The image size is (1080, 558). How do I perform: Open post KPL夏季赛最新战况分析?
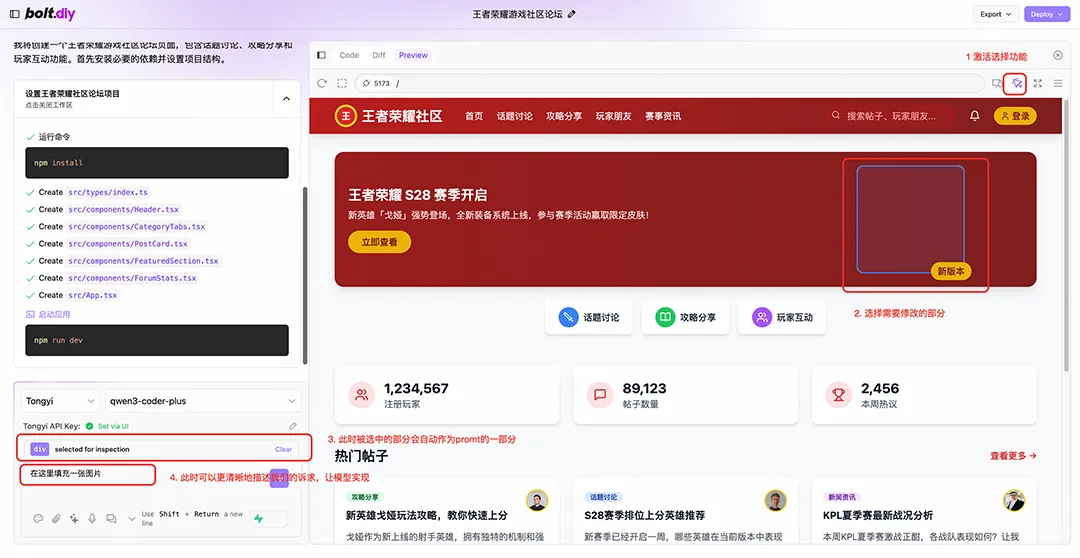click(878, 515)
